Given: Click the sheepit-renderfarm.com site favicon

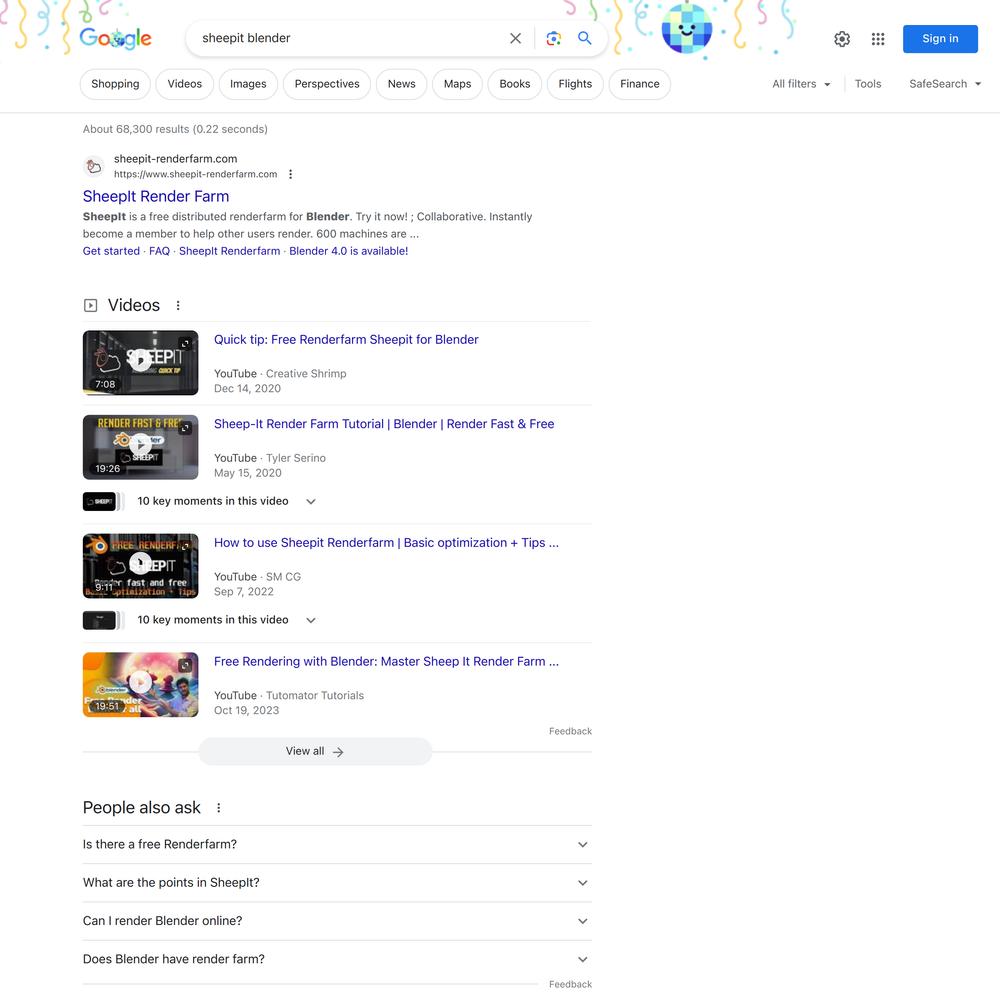Looking at the screenshot, I should click(x=94, y=166).
